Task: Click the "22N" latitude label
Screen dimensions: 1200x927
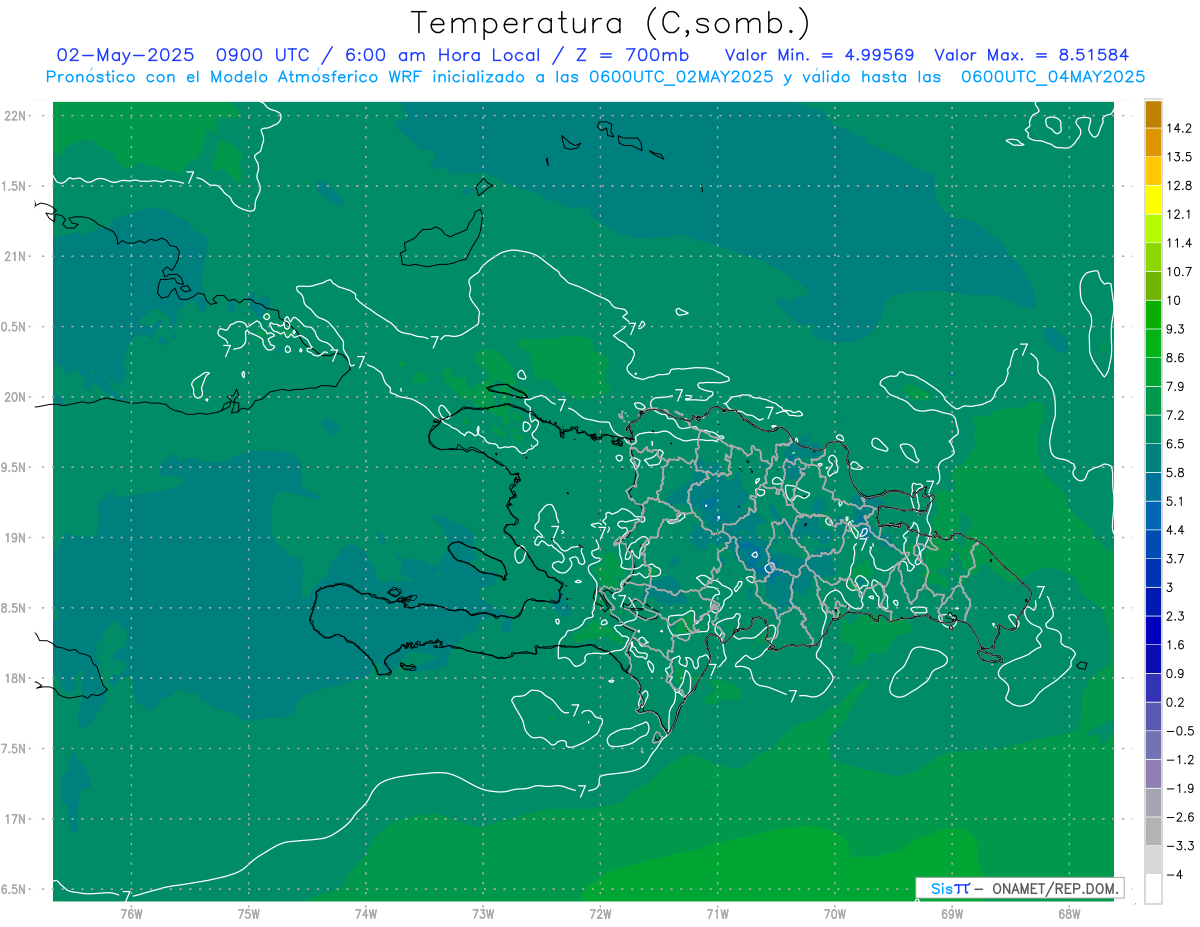Action: (15, 116)
